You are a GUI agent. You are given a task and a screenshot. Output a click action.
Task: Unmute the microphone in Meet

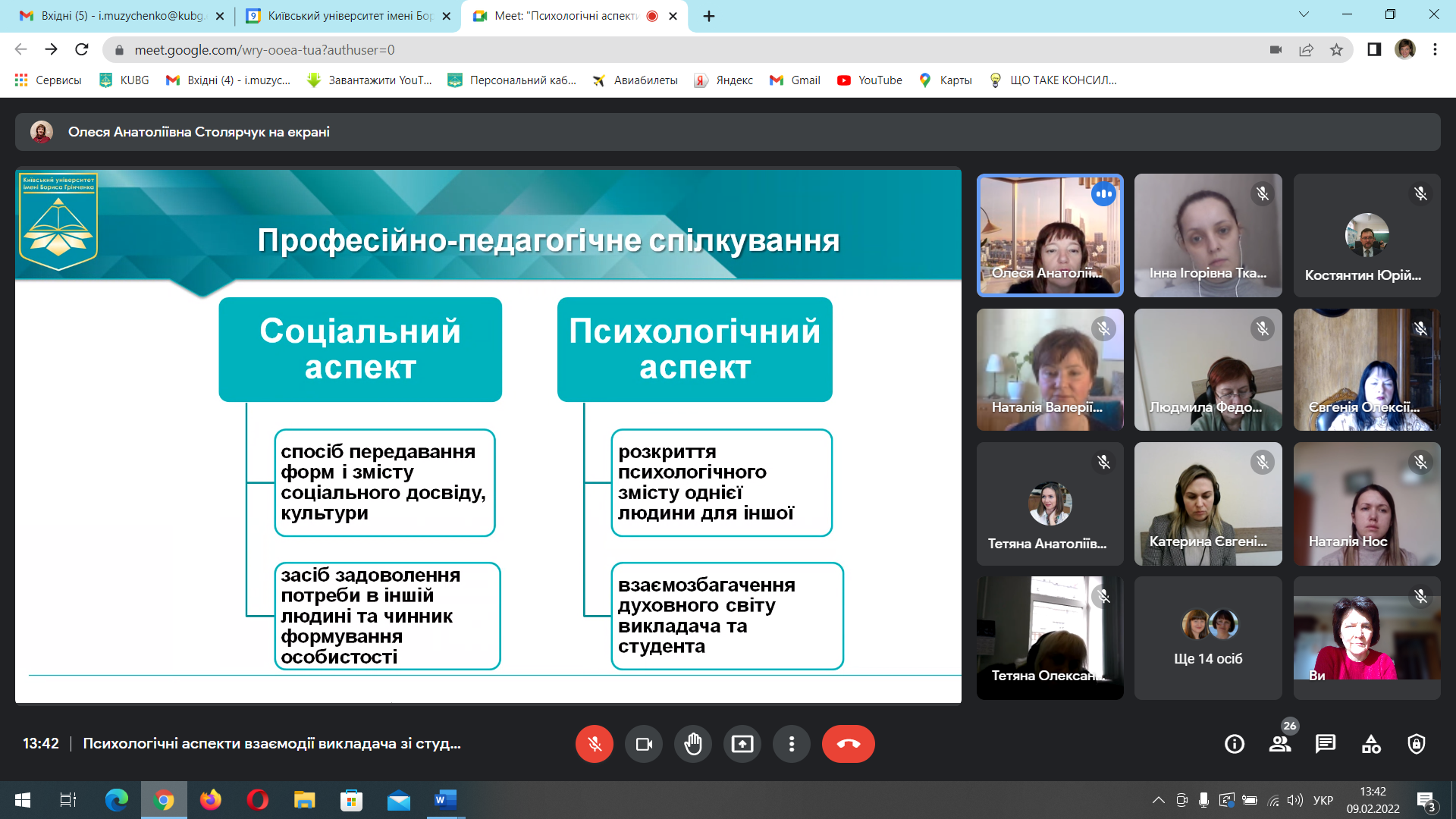[x=594, y=744]
